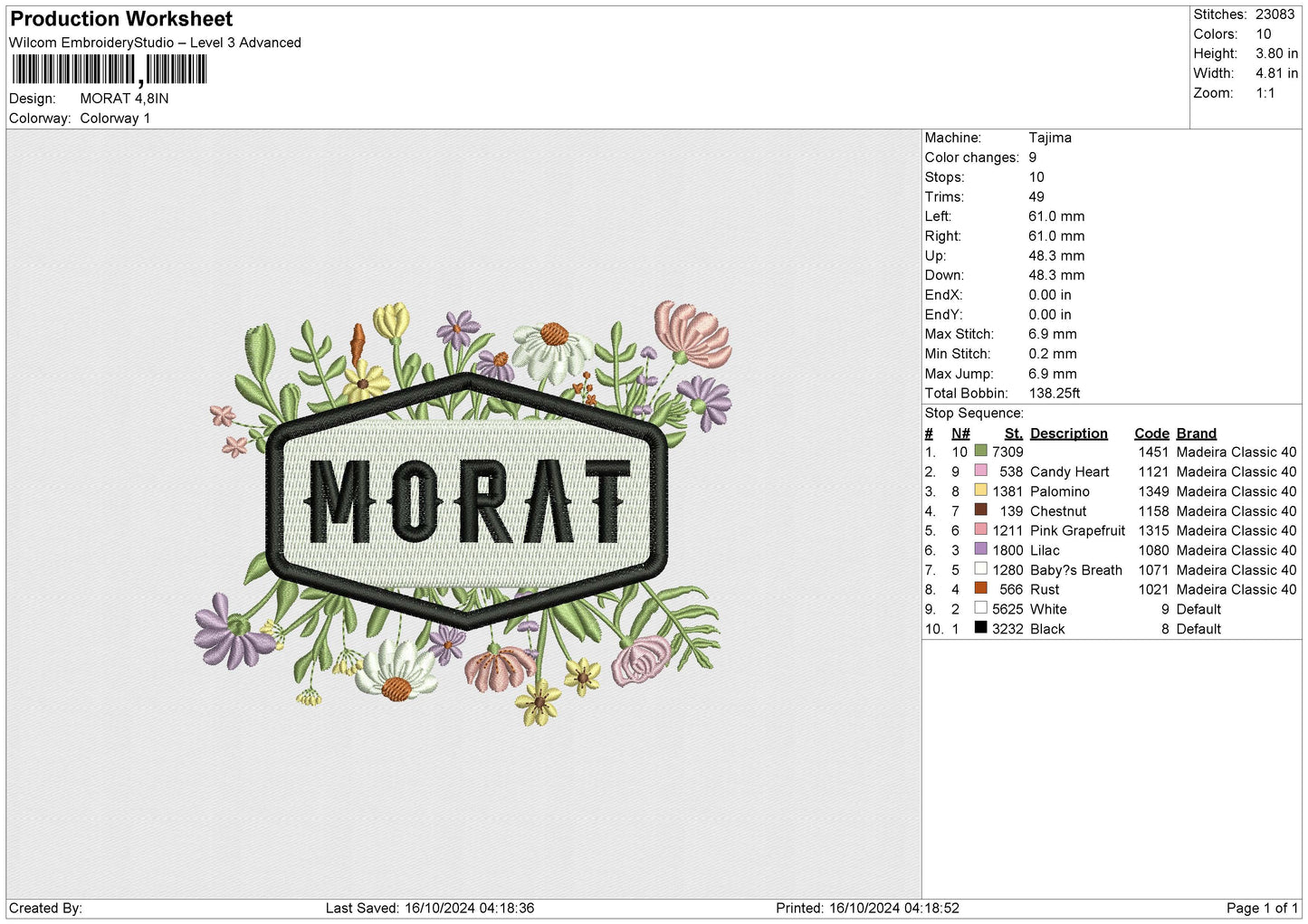Click the 'Last Saved: 16/10/2024 04:18:36' footer
Viewport: 1308px width, 924px height.
click(x=430, y=908)
